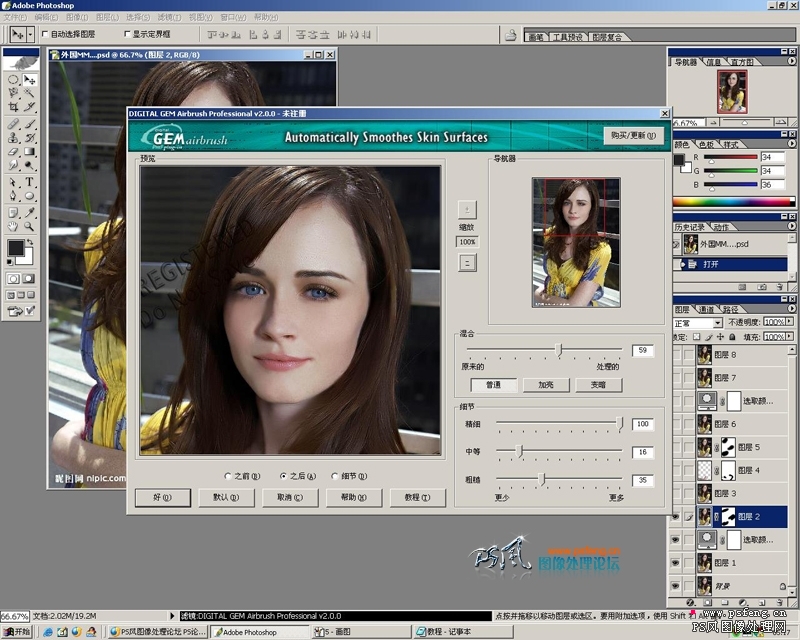
Task: Click the 购买/更新 button
Action: (x=634, y=135)
